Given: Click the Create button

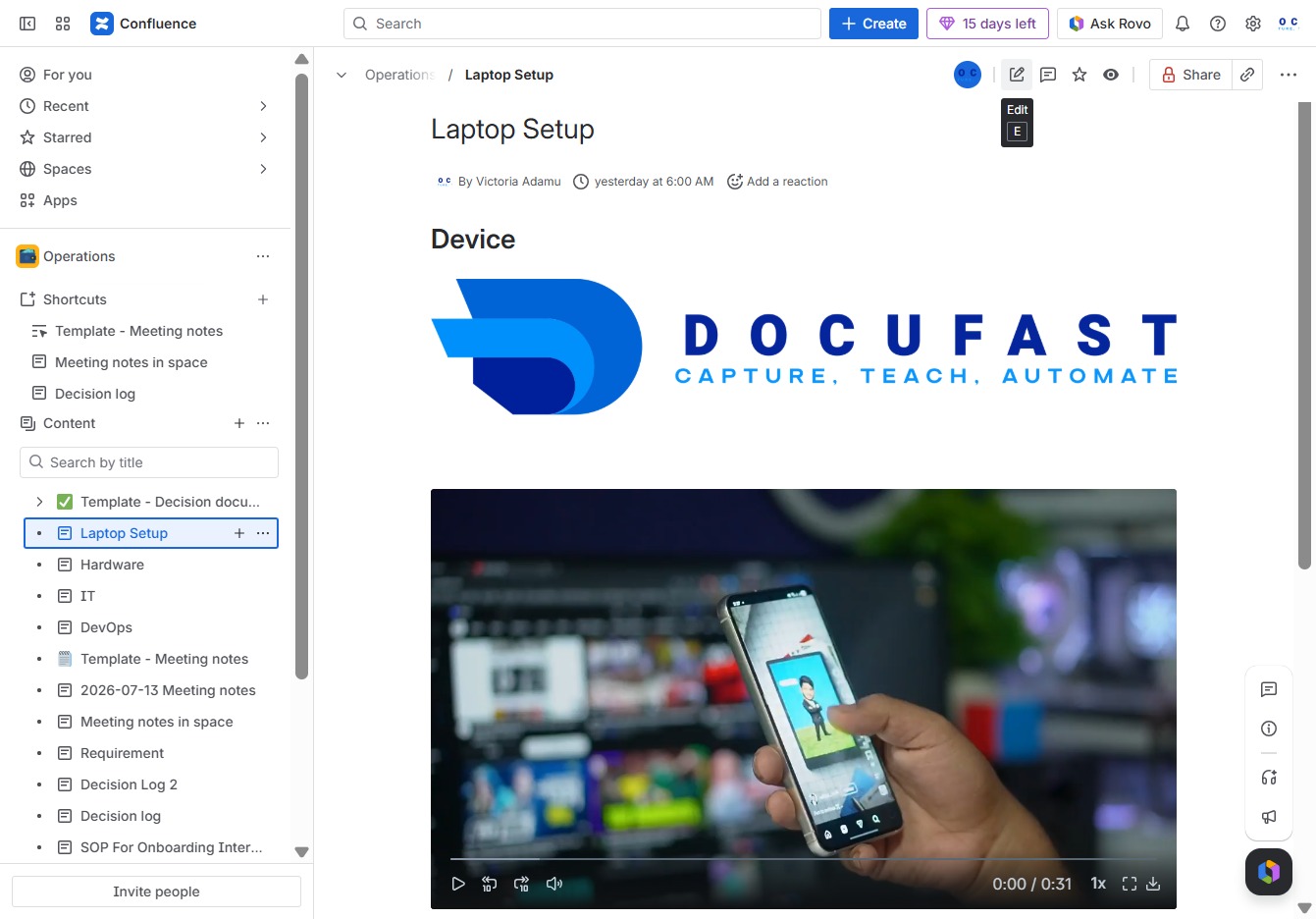Looking at the screenshot, I should 873,24.
